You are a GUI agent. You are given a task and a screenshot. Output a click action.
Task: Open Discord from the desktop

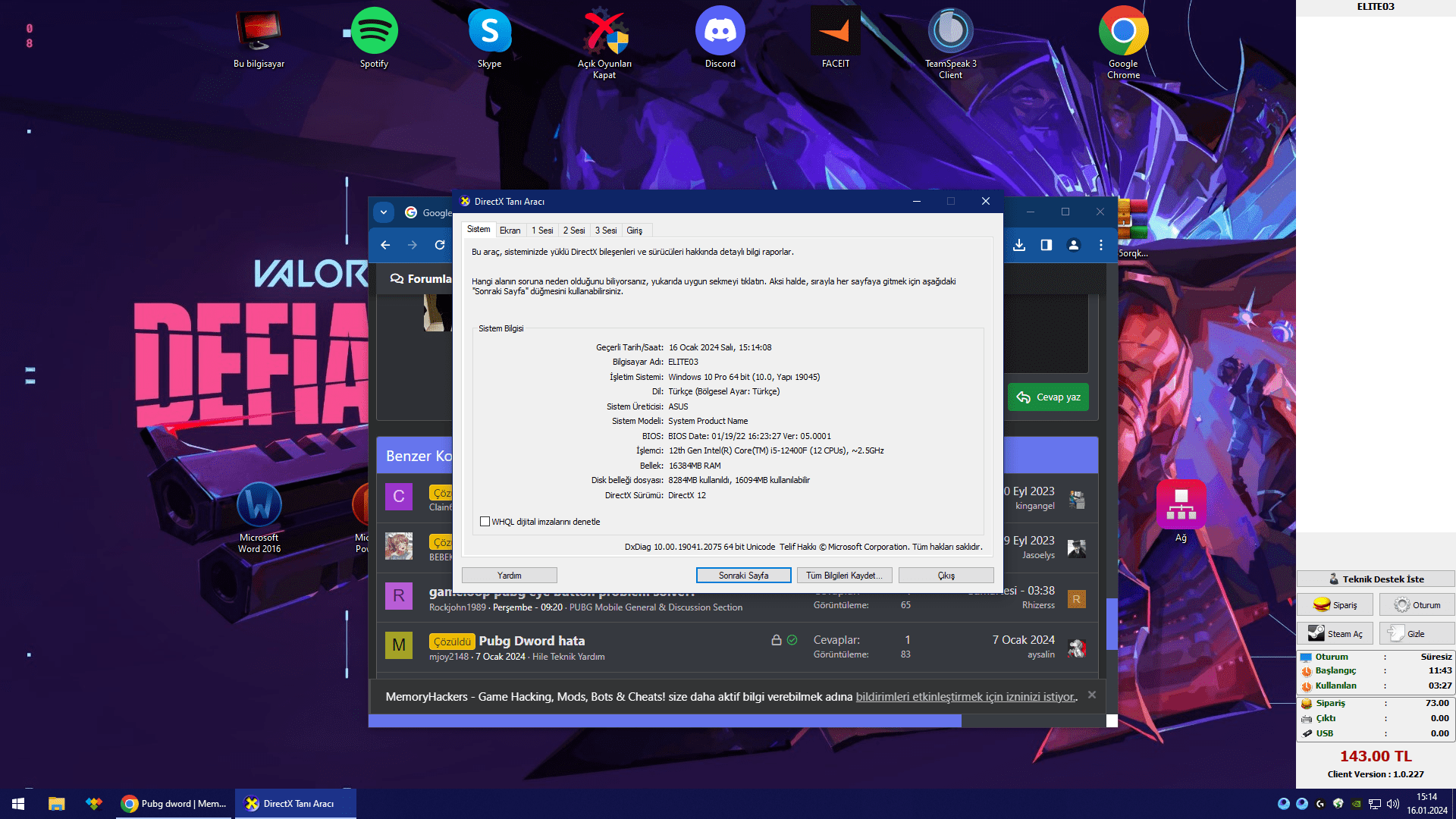720,38
